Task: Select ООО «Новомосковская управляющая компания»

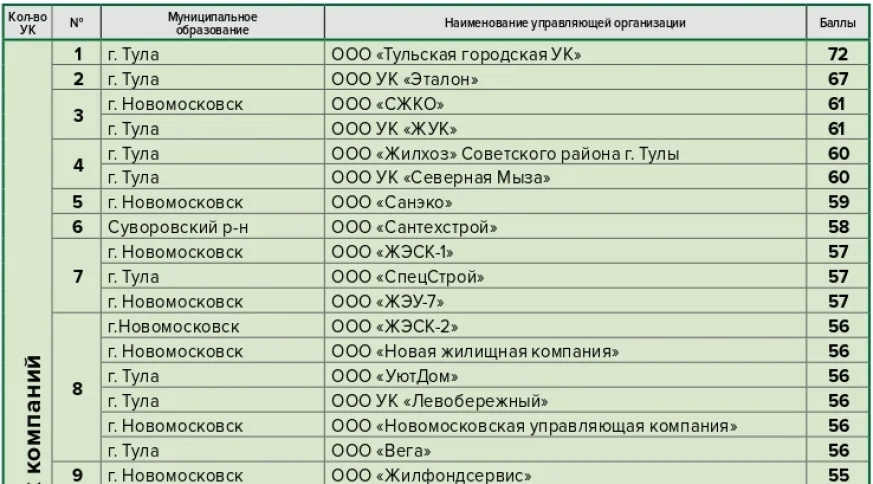Action: (x=535, y=426)
